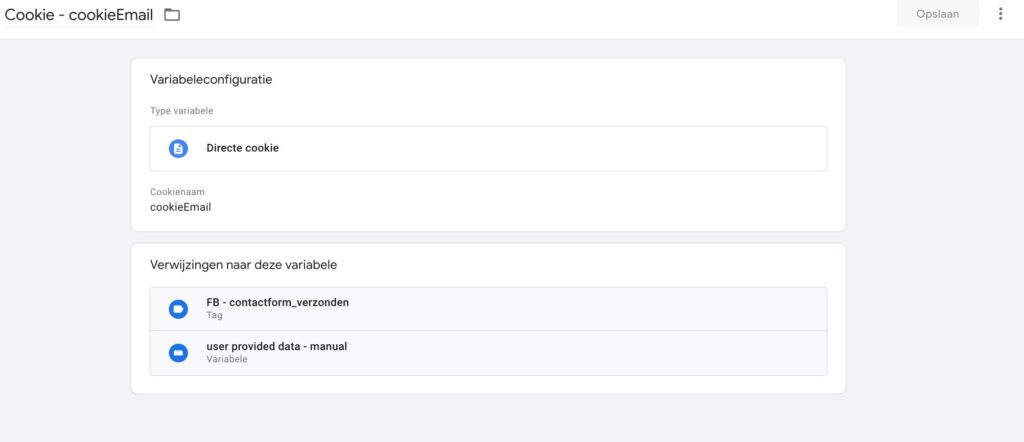
Task: Edit the variable name Cookie - cookieEmail
Action: pyautogui.click(x=78, y=14)
